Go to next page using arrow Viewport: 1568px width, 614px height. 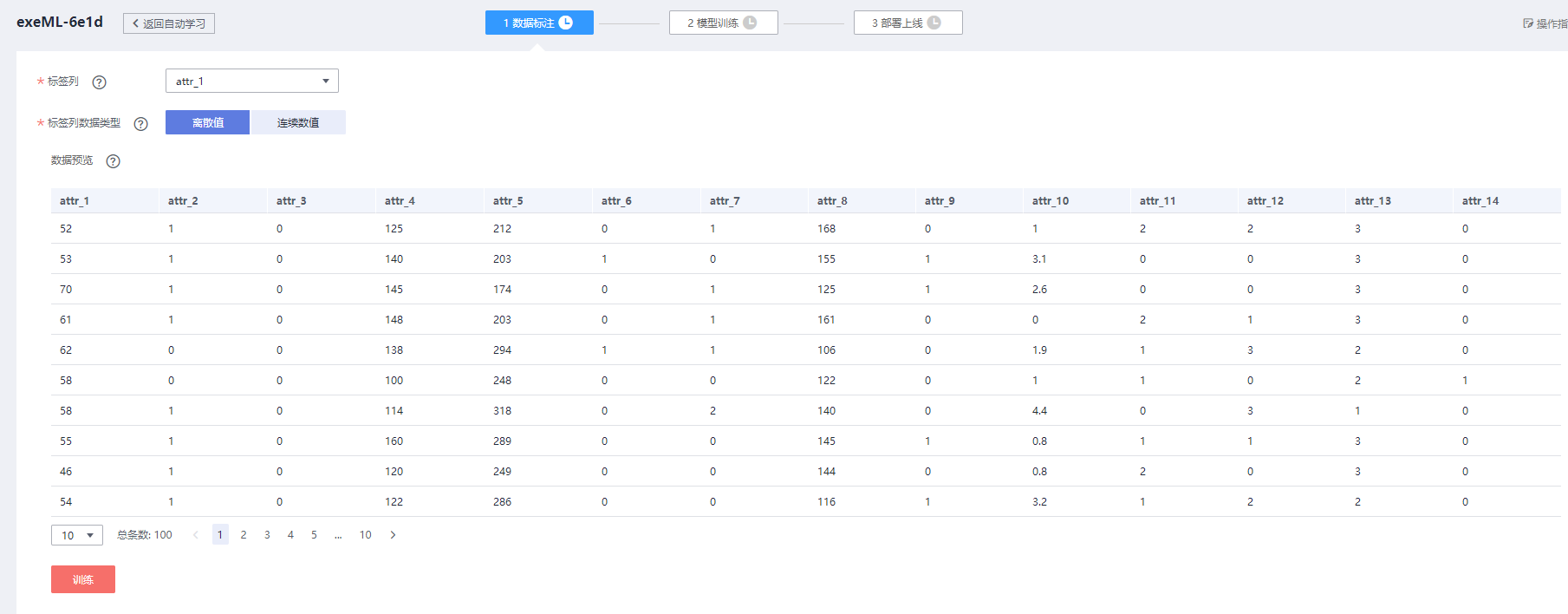coord(393,535)
